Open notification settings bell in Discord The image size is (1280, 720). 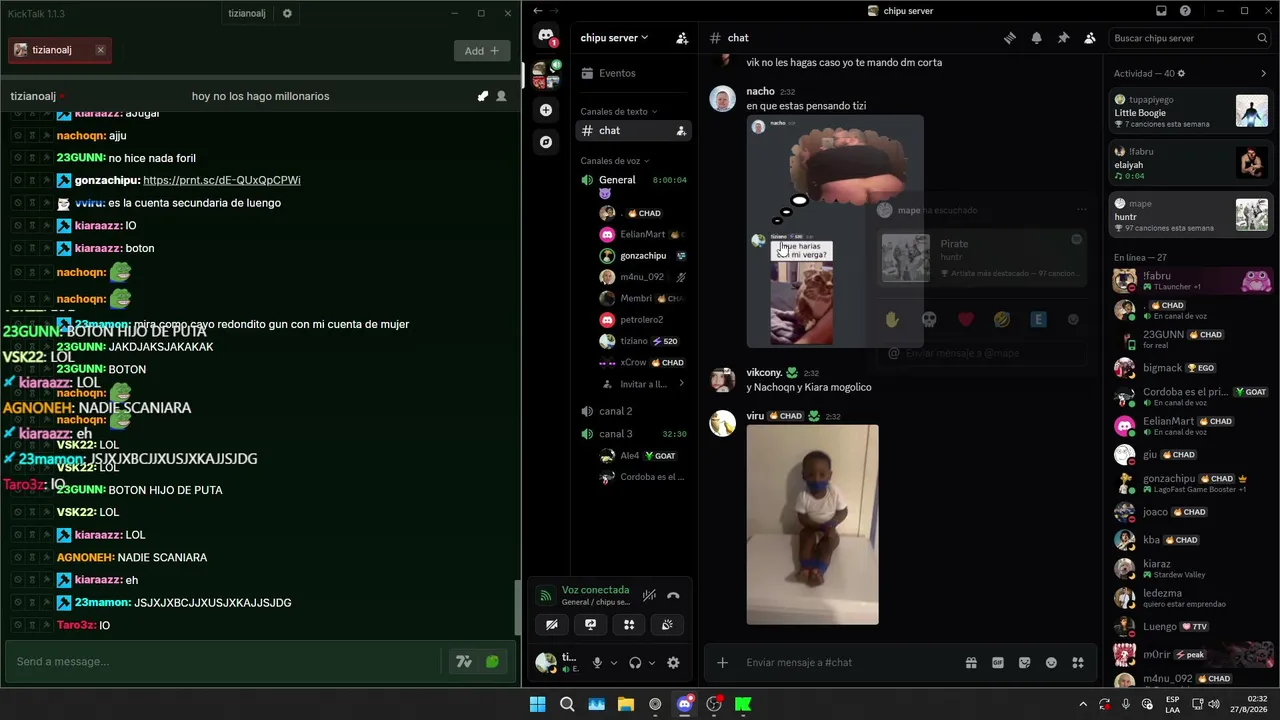click(x=1037, y=38)
